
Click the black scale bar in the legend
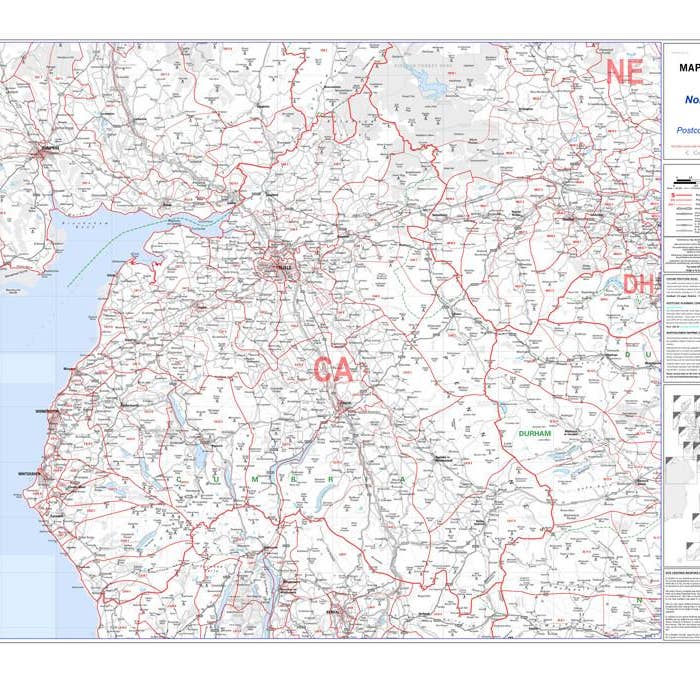pos(687,181)
